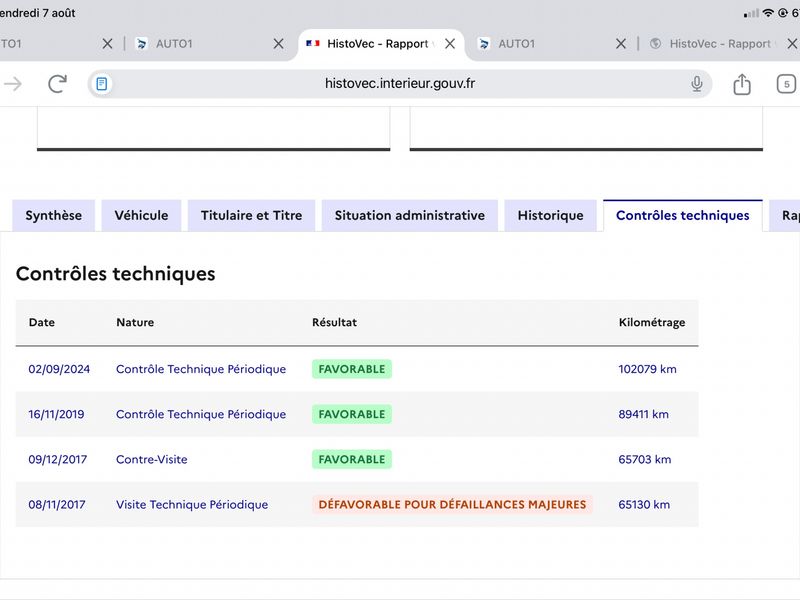Screen dimensions: 800x600
Task: Close the active HistoVec - Rapport tab
Action: tap(449, 44)
